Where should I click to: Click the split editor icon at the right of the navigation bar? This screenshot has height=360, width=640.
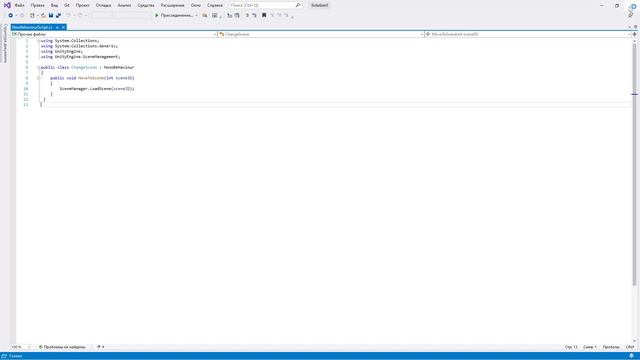[x=635, y=35]
